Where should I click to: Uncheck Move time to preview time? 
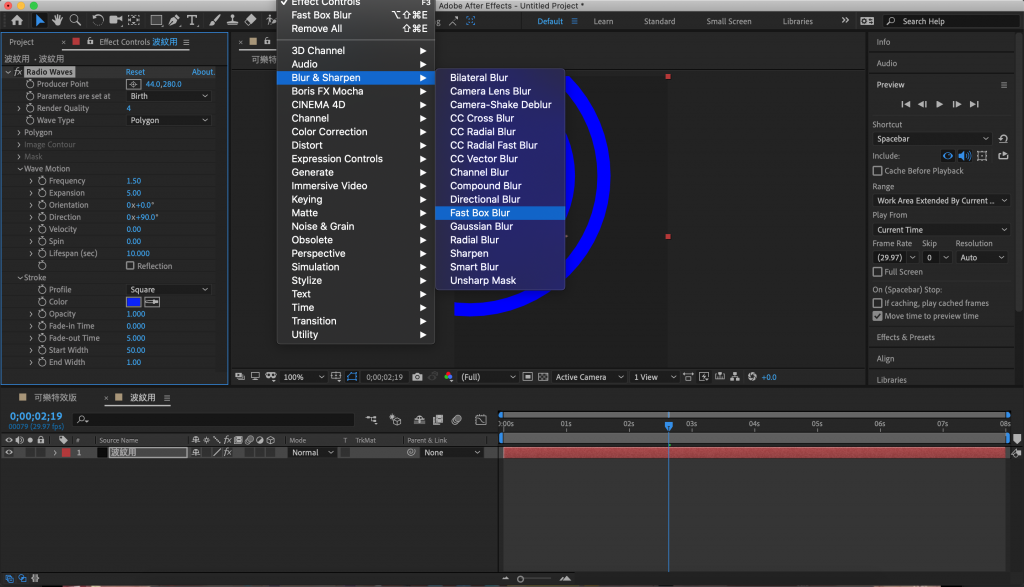point(877,316)
